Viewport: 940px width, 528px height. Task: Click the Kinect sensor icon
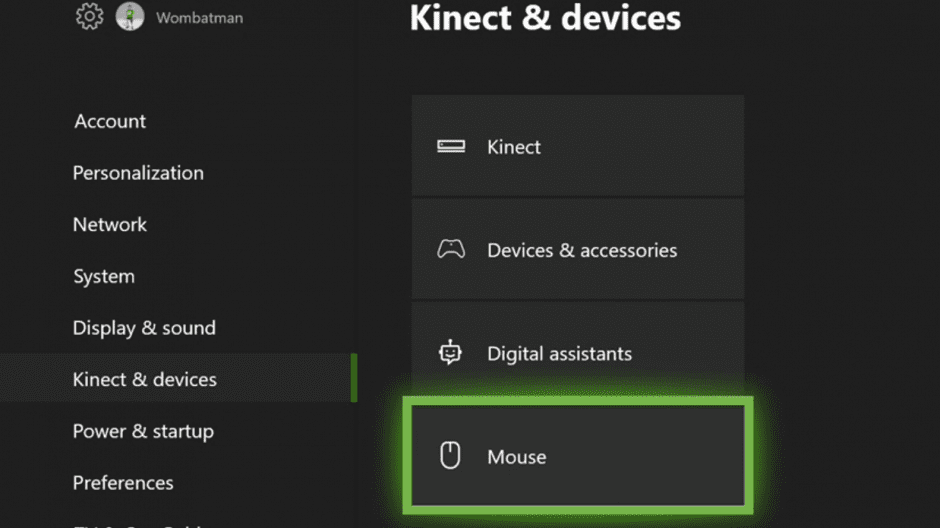(451, 146)
